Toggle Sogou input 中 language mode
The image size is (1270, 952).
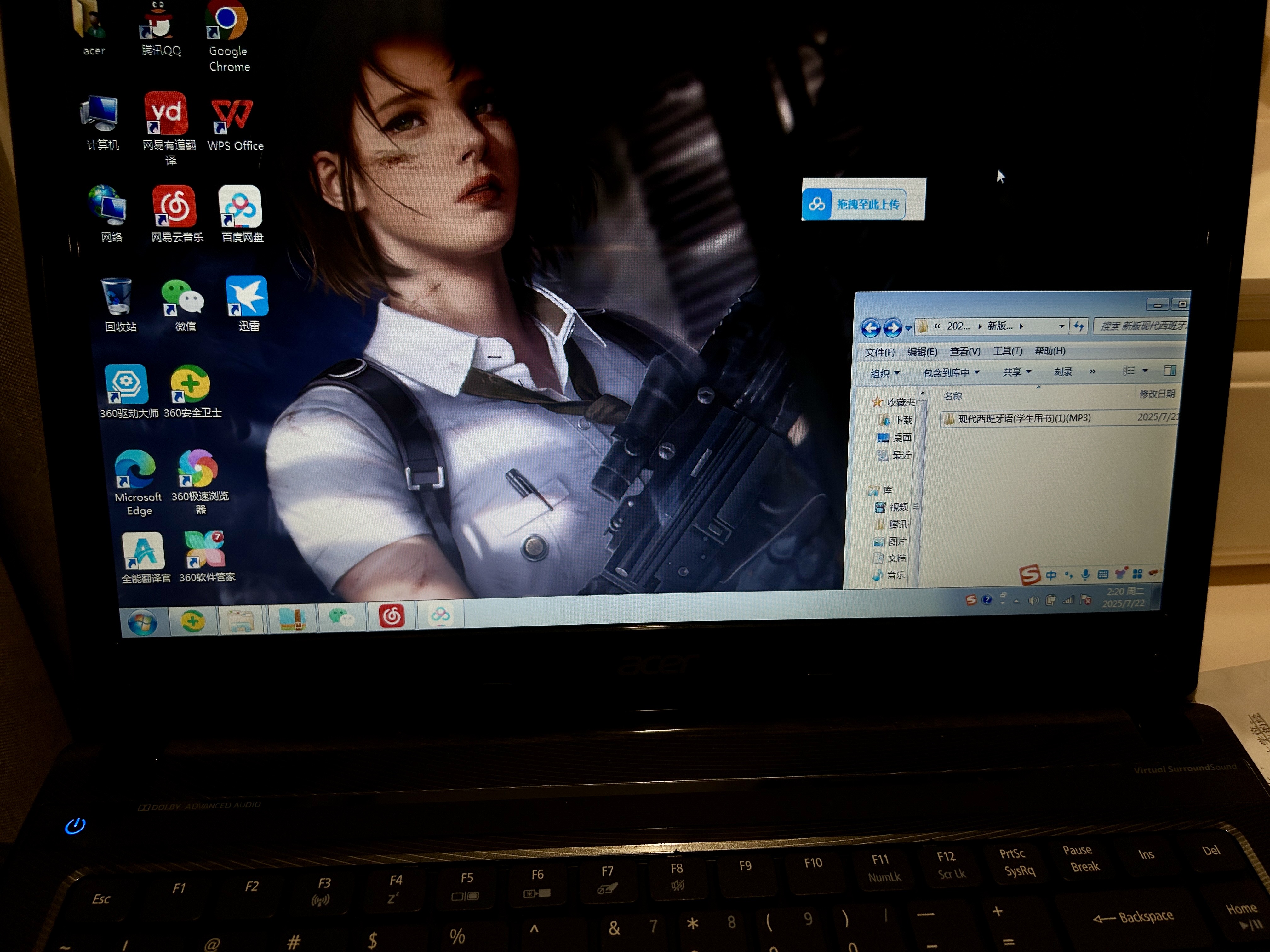click(1051, 575)
